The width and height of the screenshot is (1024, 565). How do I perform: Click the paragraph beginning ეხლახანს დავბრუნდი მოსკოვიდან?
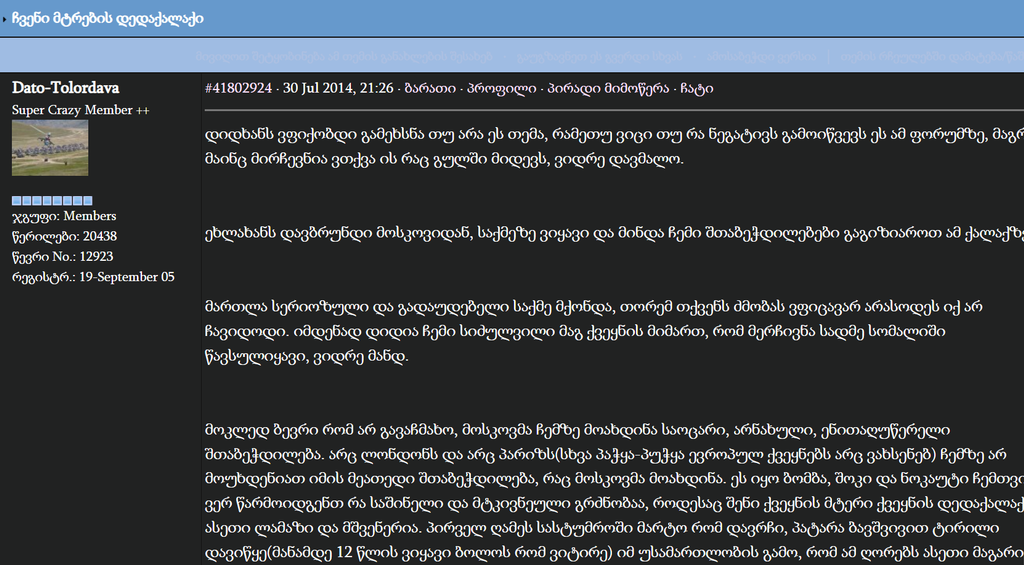coord(614,235)
